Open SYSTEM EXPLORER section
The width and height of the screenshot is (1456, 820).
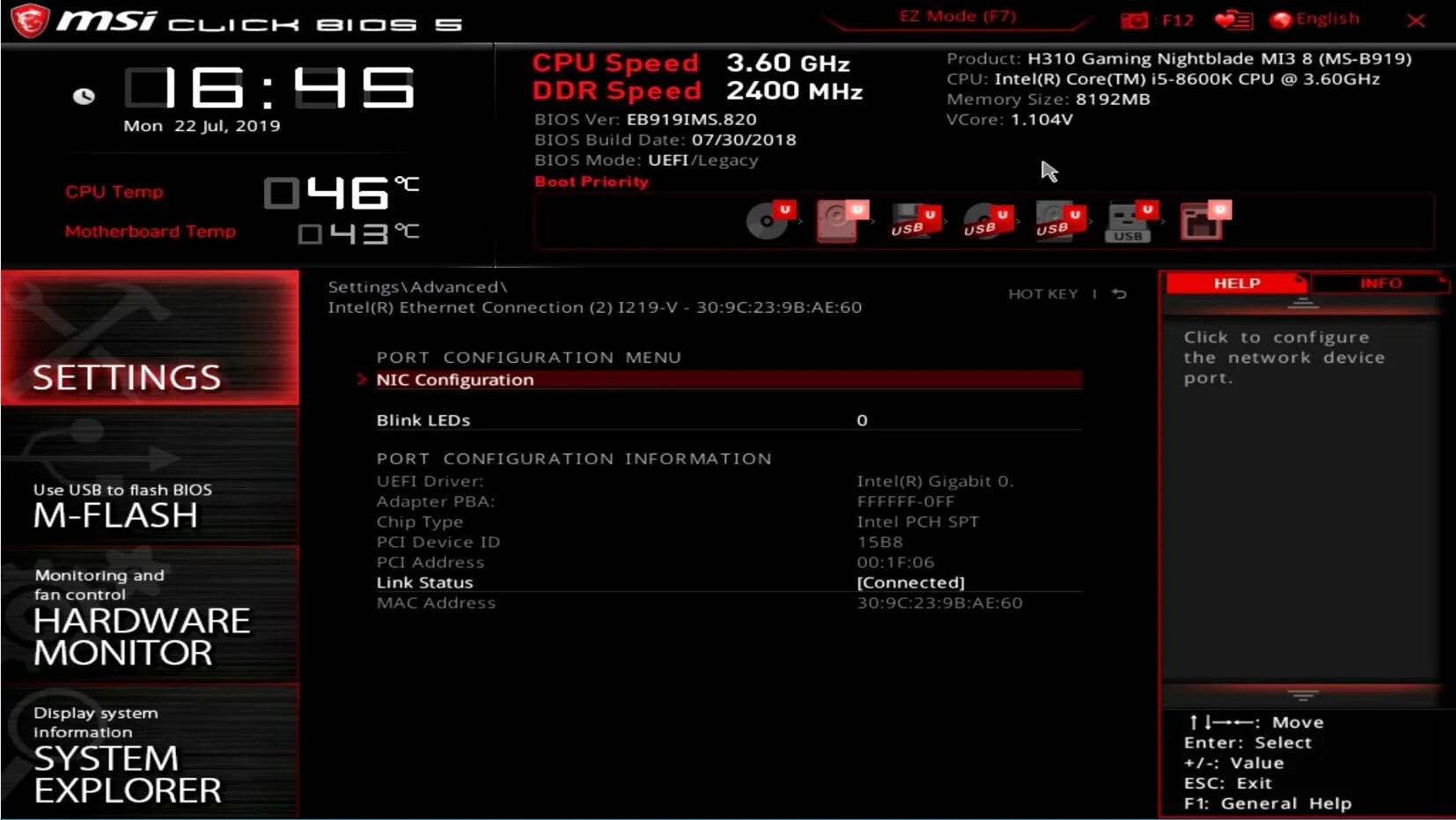(x=150, y=752)
